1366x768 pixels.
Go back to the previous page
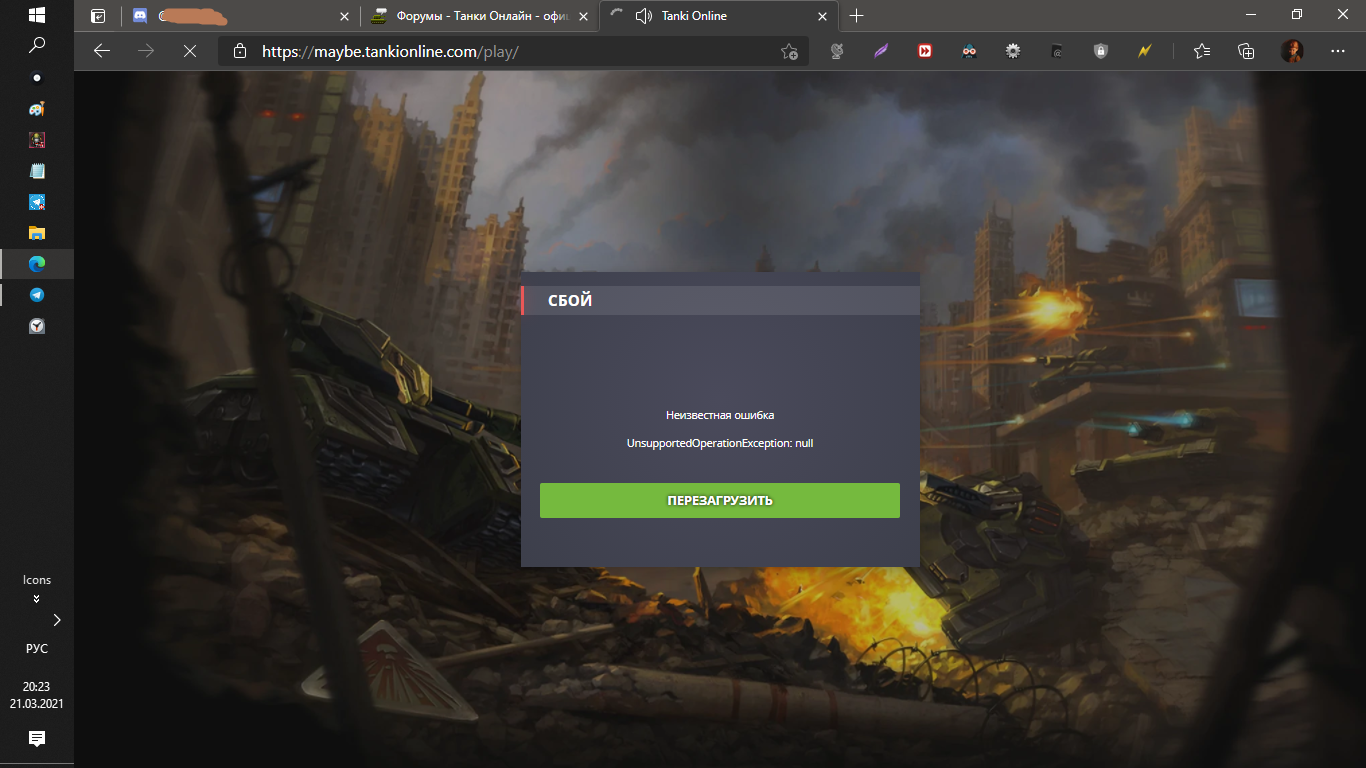pyautogui.click(x=101, y=51)
